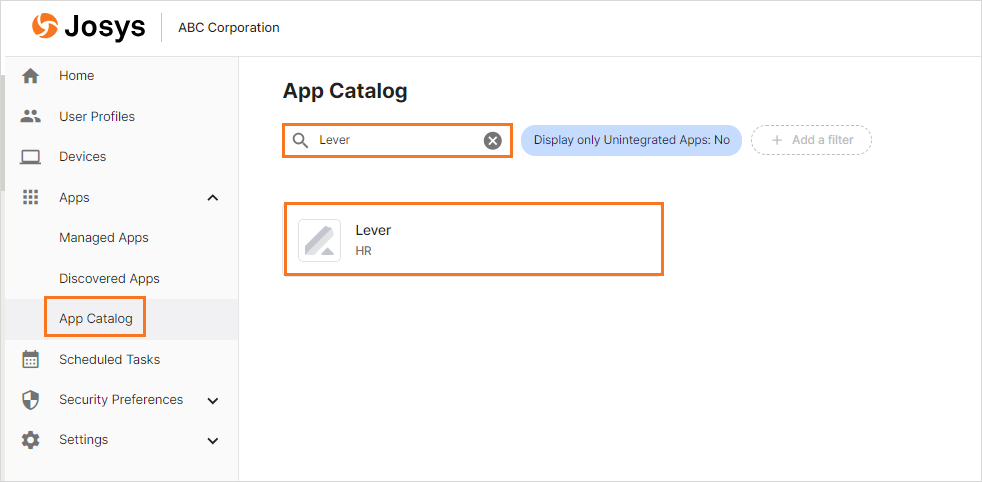
Task: Open Scheduled Tasks page
Action: tap(110, 359)
